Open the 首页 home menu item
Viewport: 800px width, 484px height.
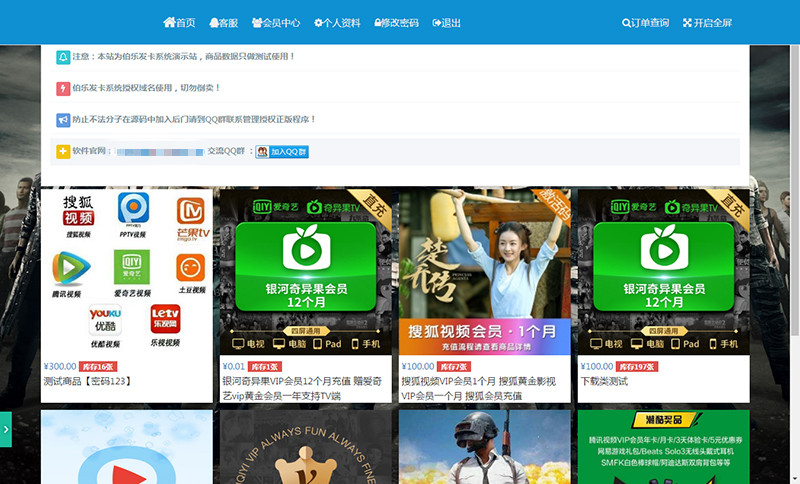[179, 23]
